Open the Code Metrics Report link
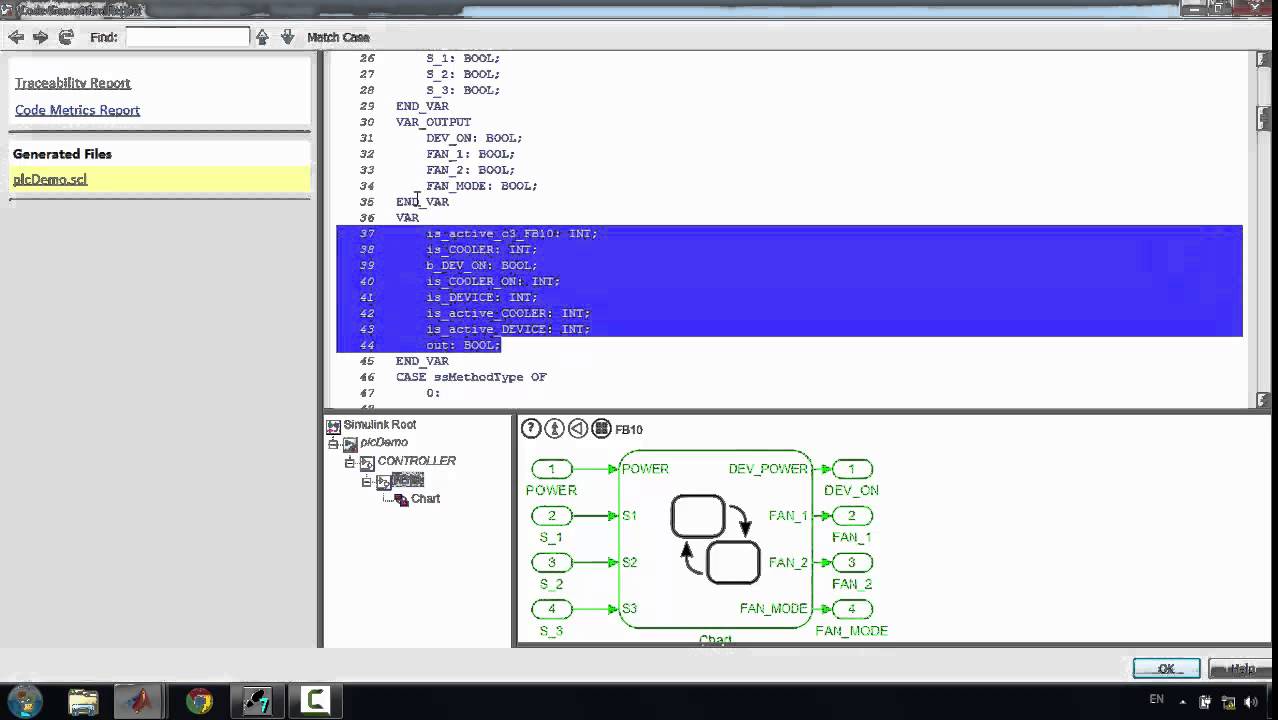Viewport: 1278px width, 720px height. coord(77,110)
